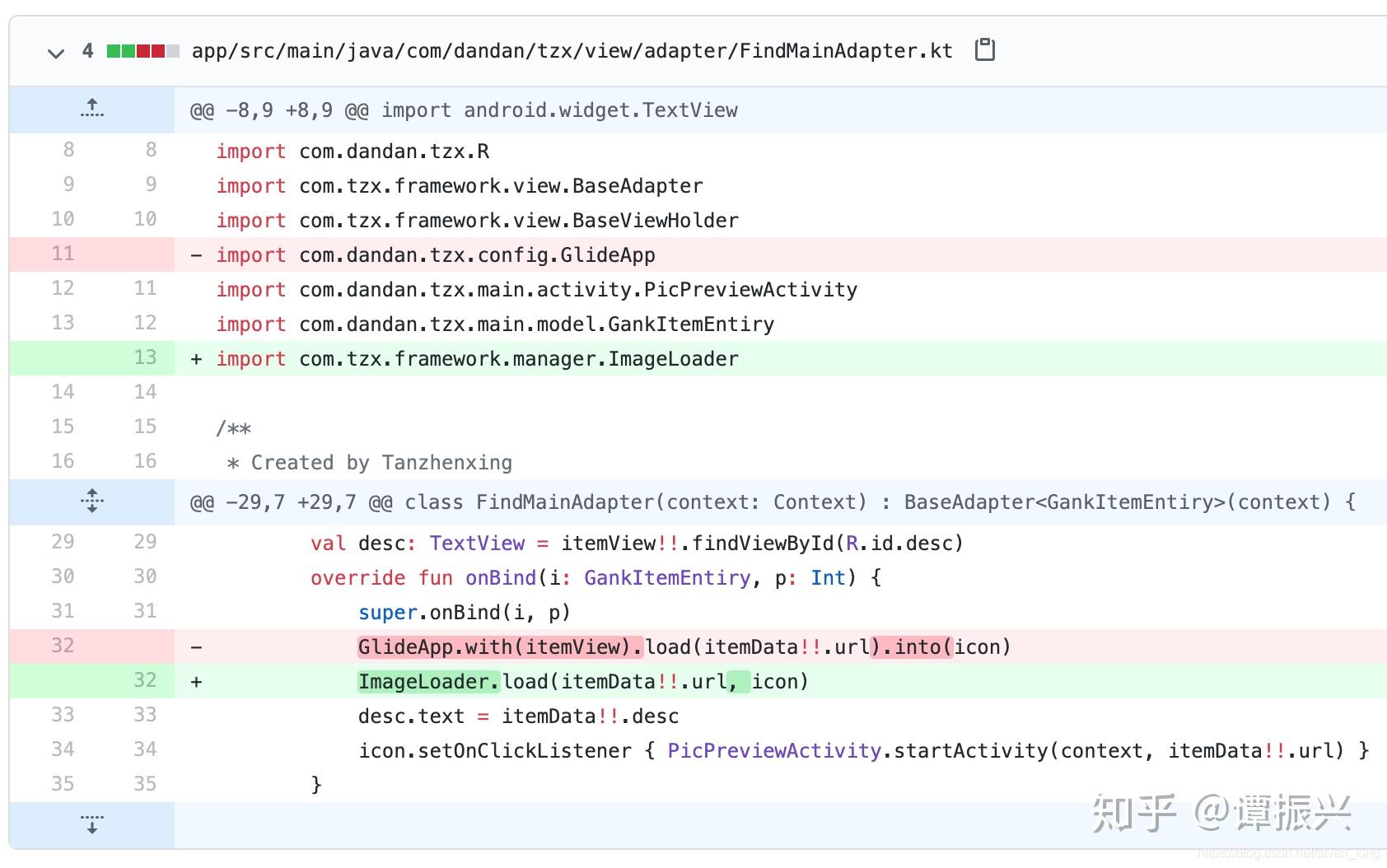The image size is (1387, 868).
Task: Select added line number 13
Action: [x=145, y=357]
